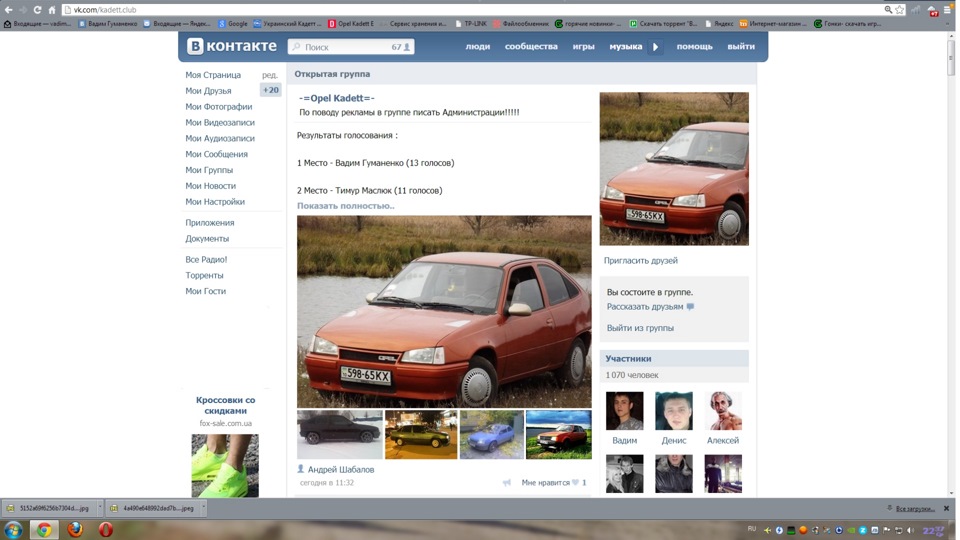Image resolution: width=960 pixels, height=540 pixels.
Task: Click the music play button in header
Action: point(655,47)
